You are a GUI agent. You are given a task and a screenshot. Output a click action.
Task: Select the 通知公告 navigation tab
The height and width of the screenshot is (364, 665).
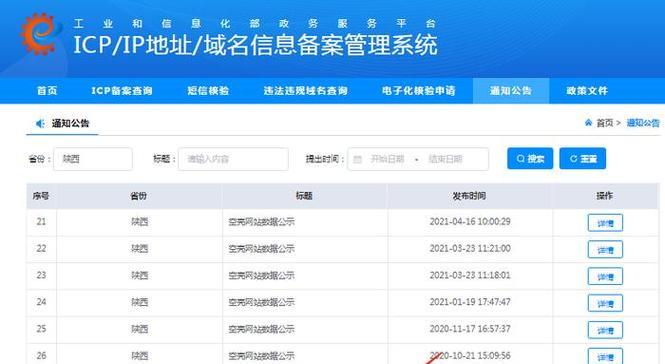(511, 90)
